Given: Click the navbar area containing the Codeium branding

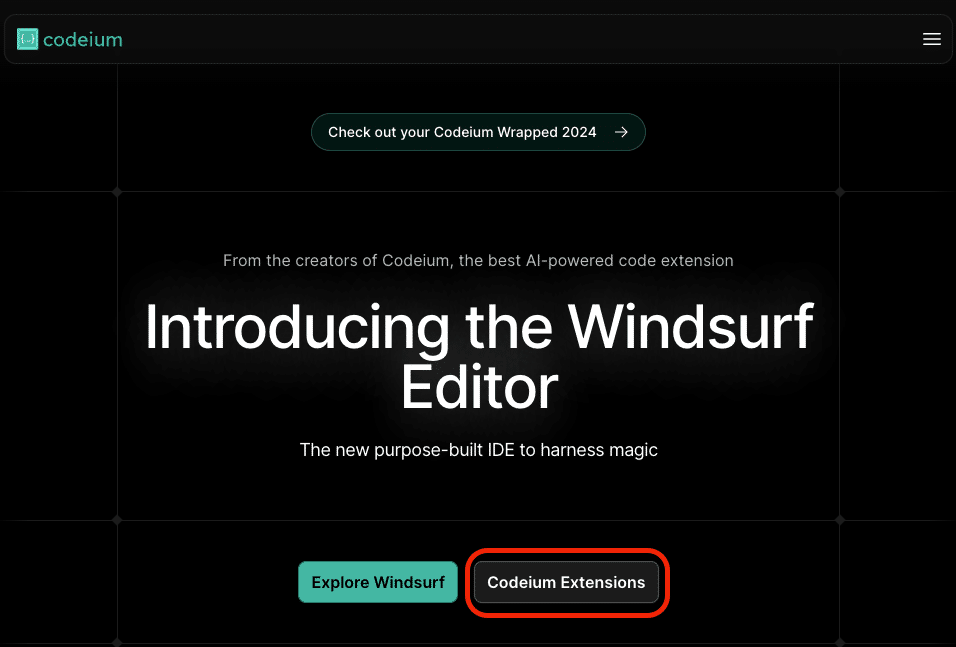Looking at the screenshot, I should [x=69, y=39].
